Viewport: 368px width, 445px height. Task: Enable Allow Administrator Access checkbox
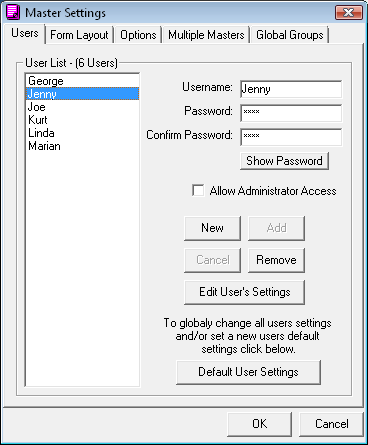(198, 191)
